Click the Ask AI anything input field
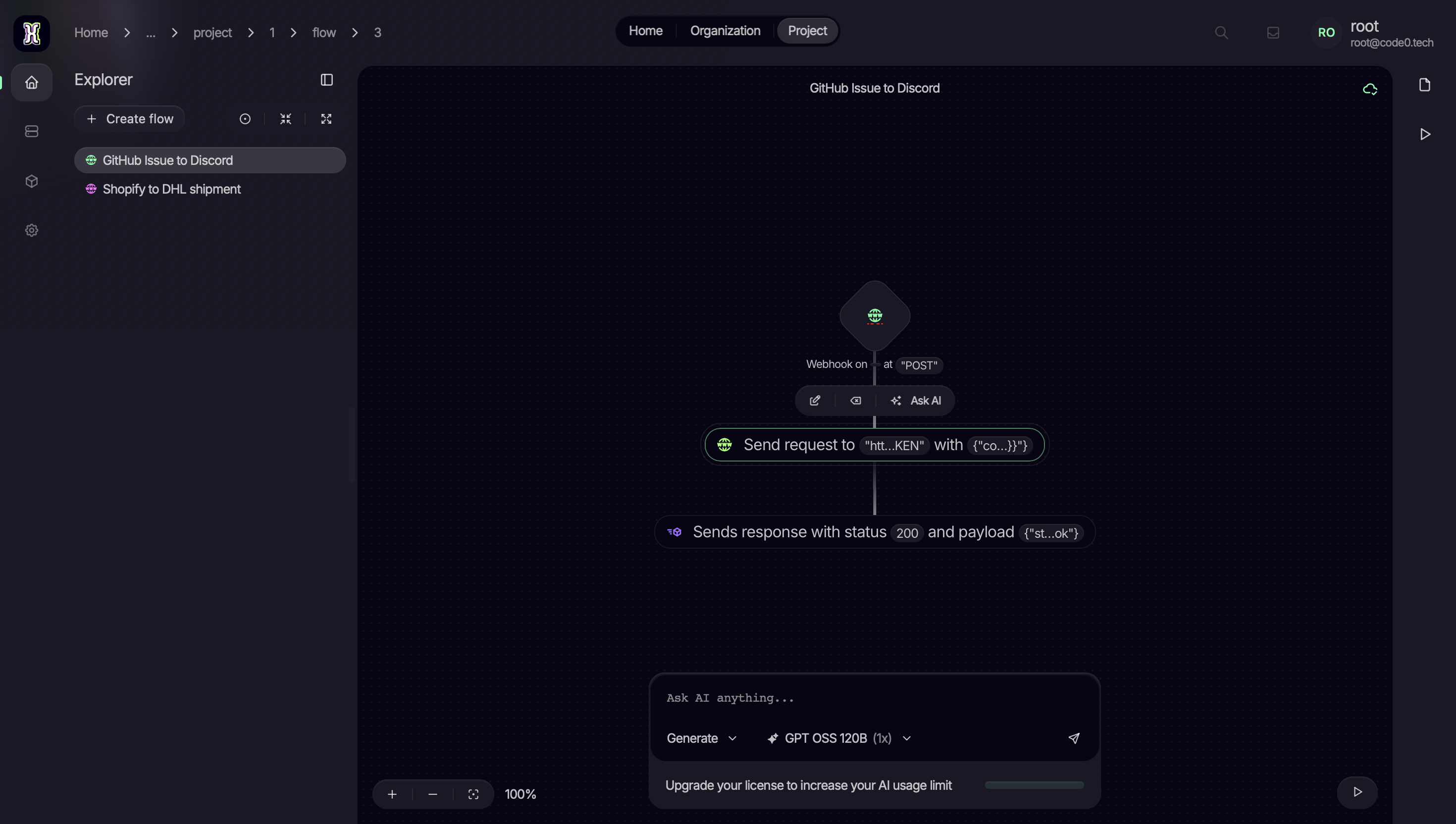Viewport: 1456px width, 824px height. tap(875, 698)
